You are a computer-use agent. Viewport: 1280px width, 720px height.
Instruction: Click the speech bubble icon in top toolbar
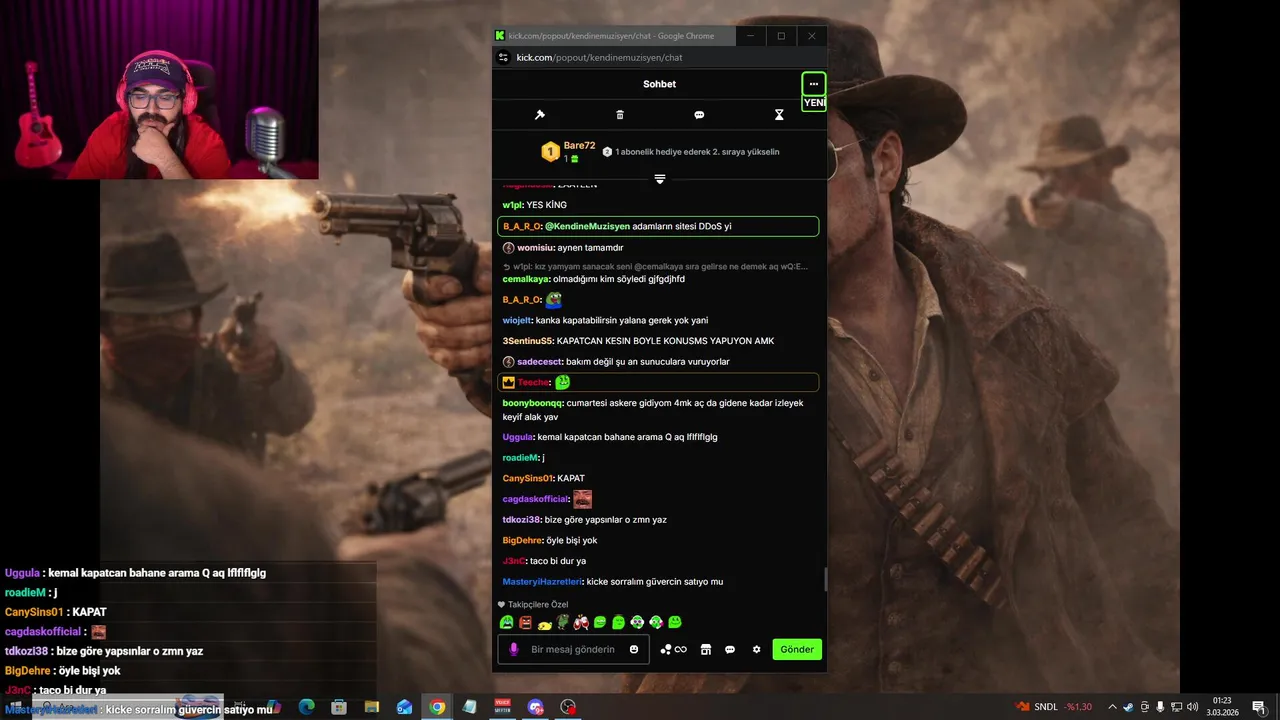click(699, 115)
